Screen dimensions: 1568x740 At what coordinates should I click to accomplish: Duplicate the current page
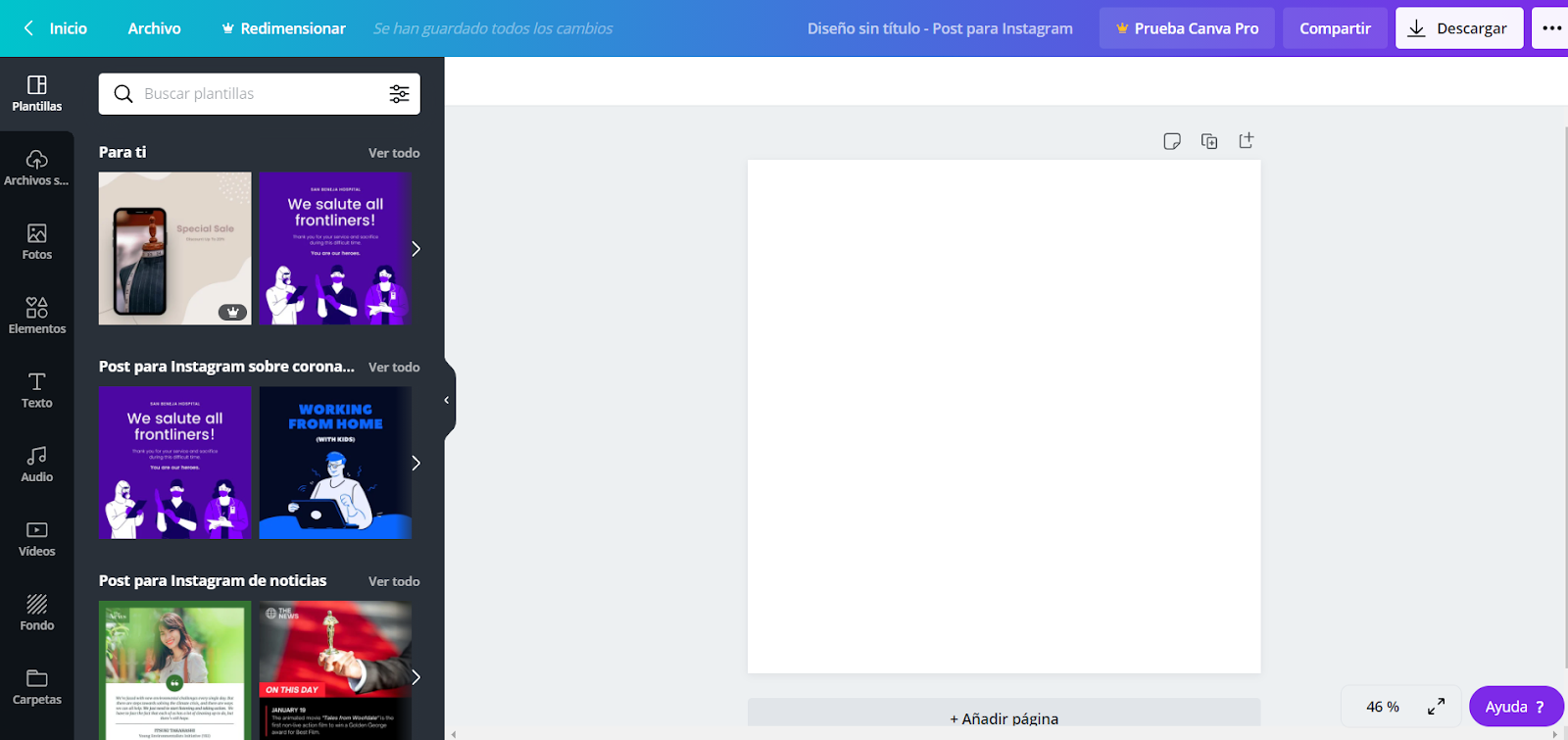coord(1209,141)
